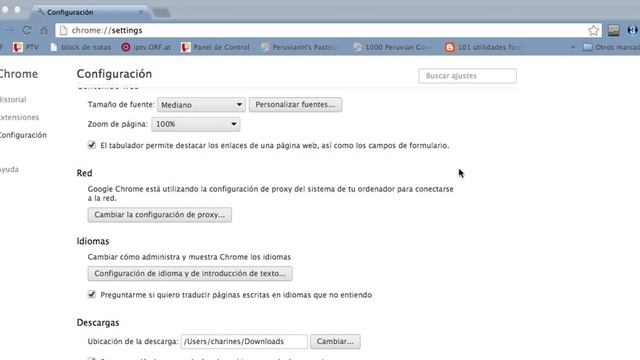Image resolution: width=640 pixels, height=360 pixels.
Task: Click the Cambiar download location button
Action: coord(335,341)
